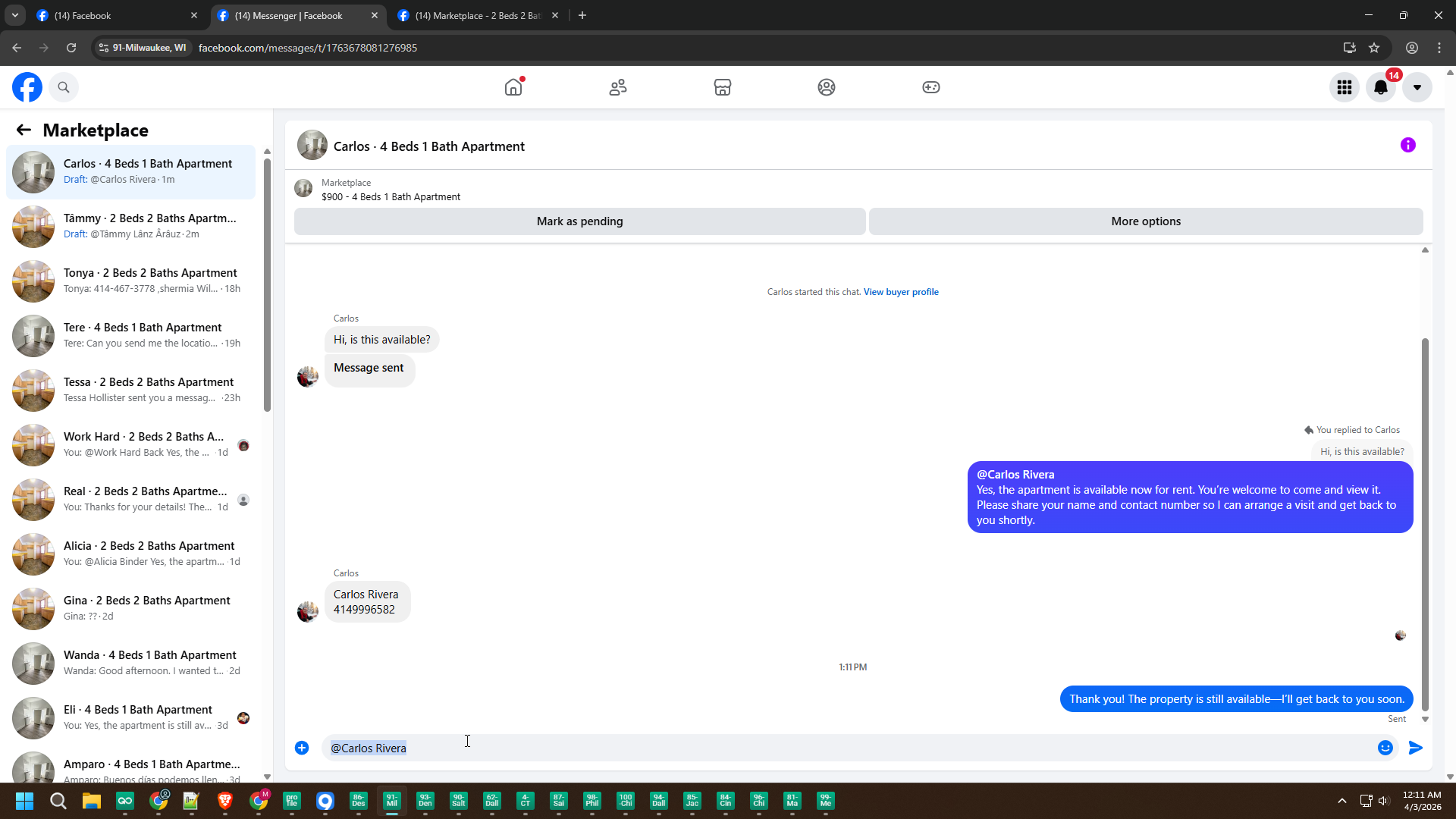Open Gaming controller icon
The image size is (1456, 819).
coord(931,87)
